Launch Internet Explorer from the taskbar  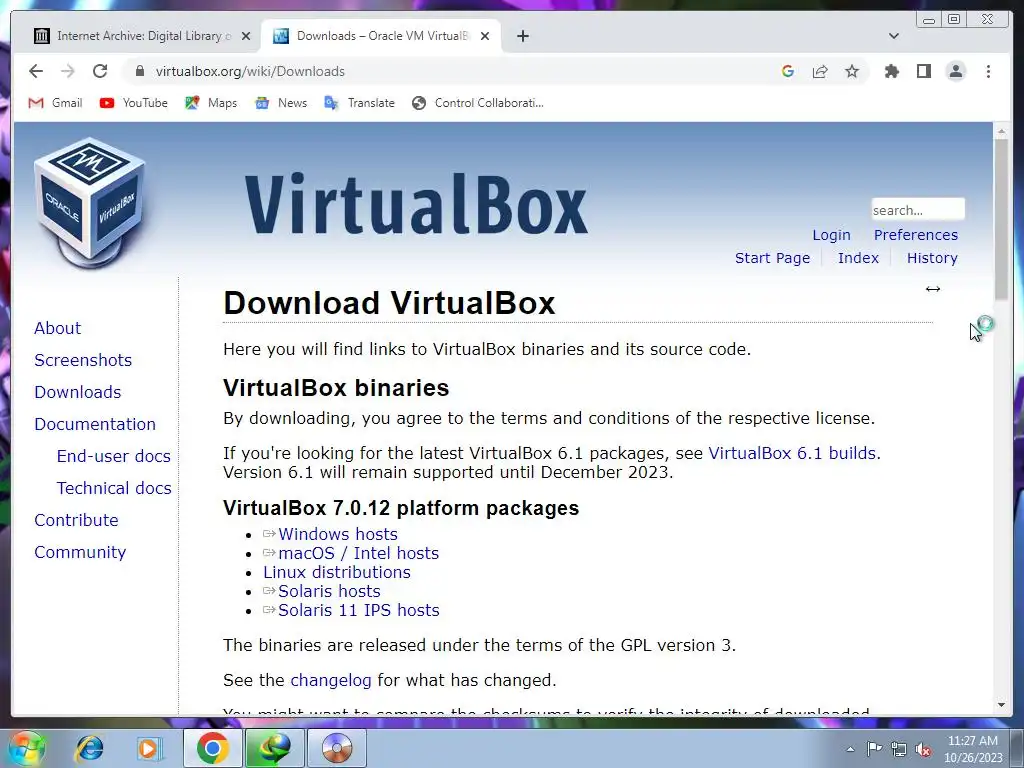point(89,748)
